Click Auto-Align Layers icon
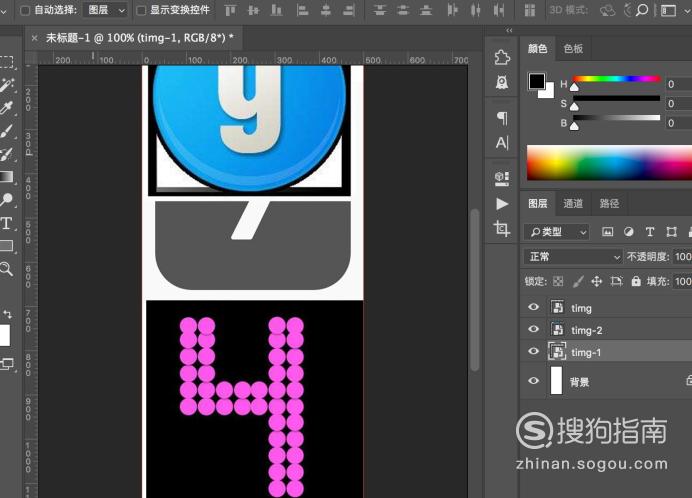Image resolution: width=692 pixels, height=498 pixels. (x=529, y=10)
